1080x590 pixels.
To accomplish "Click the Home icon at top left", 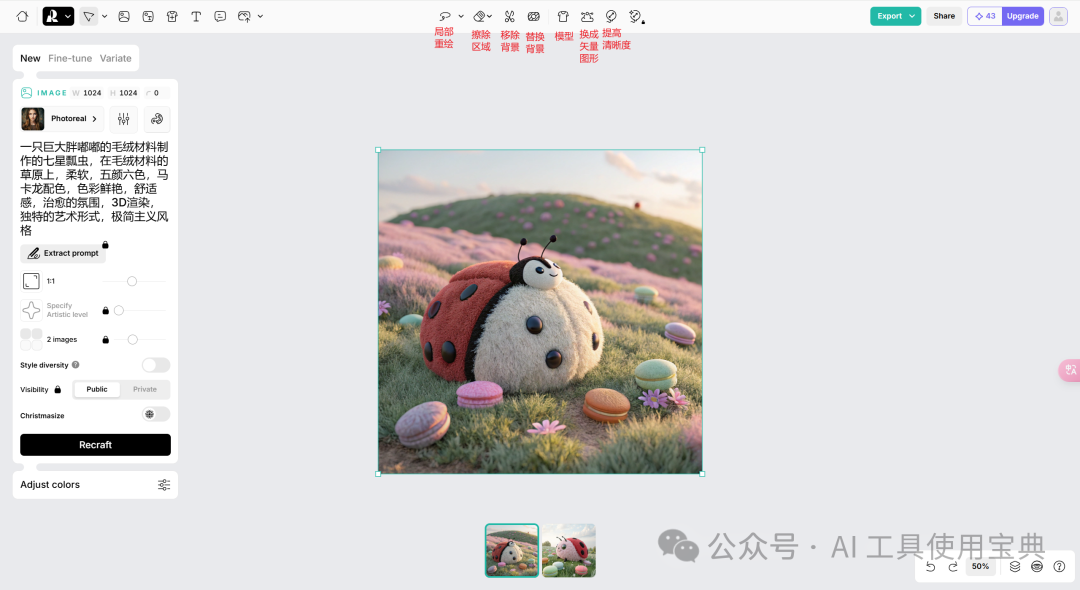I will [x=22, y=16].
